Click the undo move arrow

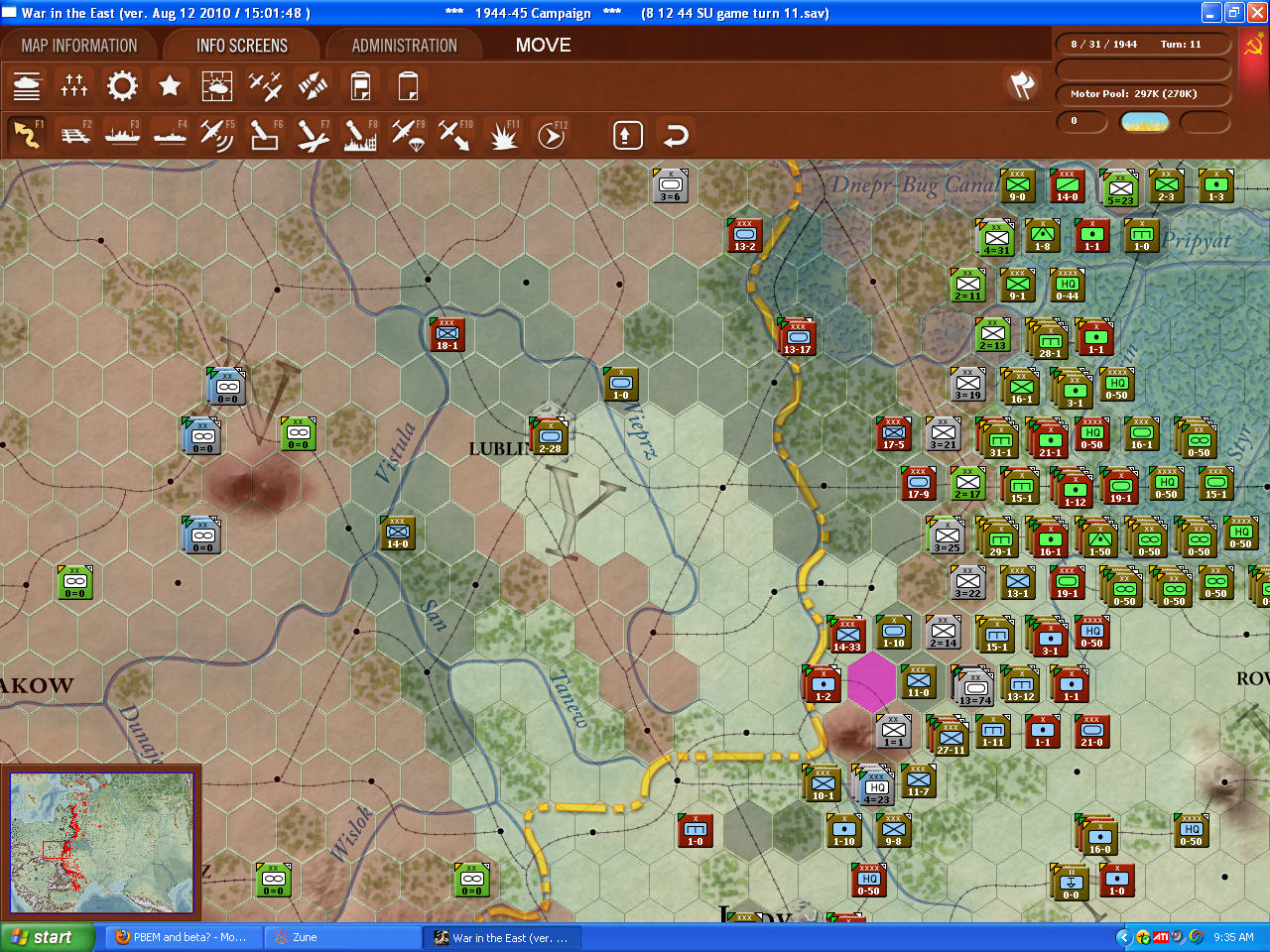[675, 135]
